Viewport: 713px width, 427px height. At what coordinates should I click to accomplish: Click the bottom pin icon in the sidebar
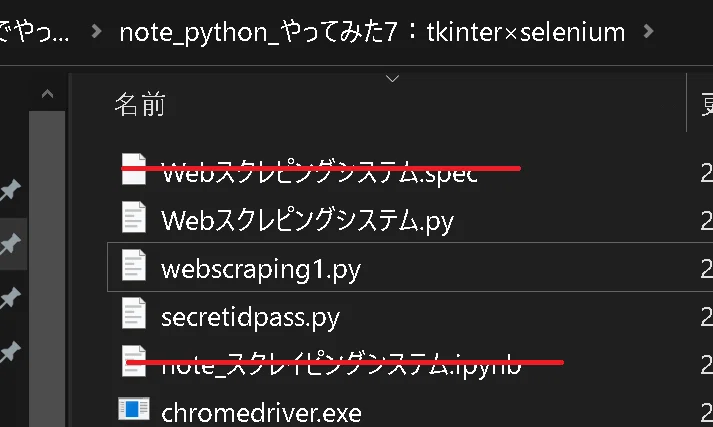coord(10,352)
